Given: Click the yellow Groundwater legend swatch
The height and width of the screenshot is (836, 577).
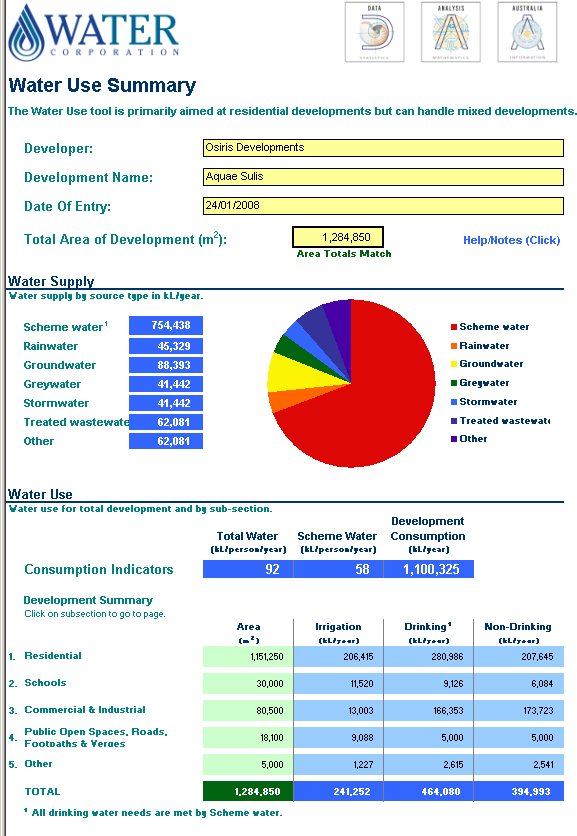Looking at the screenshot, I should [x=454, y=364].
